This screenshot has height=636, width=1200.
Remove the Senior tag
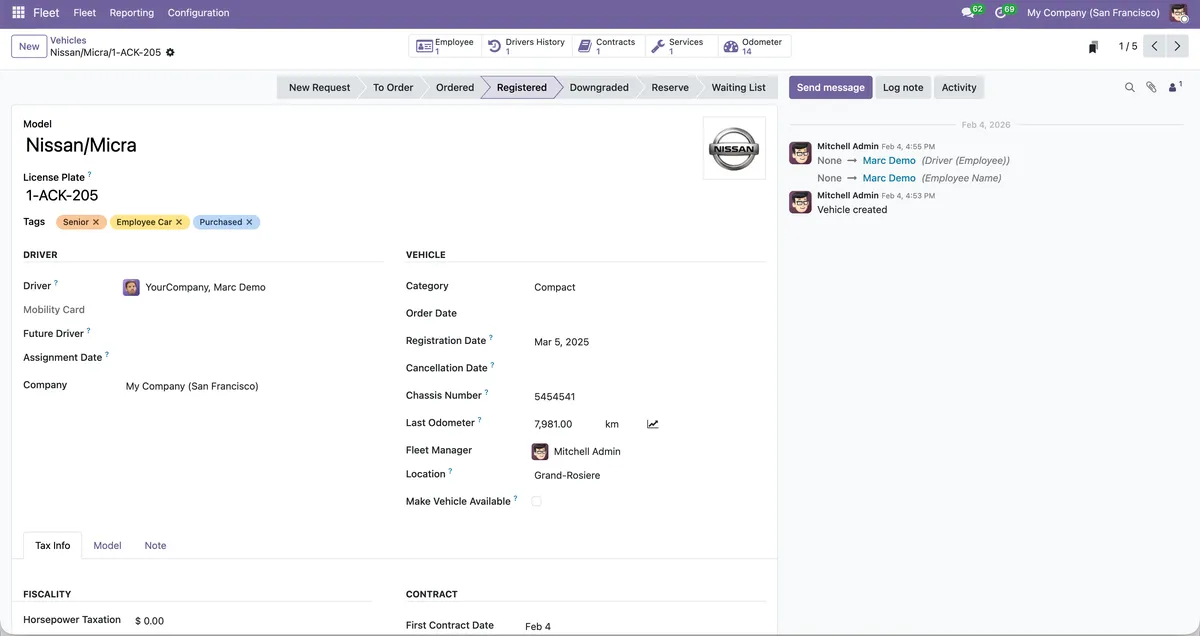96,222
